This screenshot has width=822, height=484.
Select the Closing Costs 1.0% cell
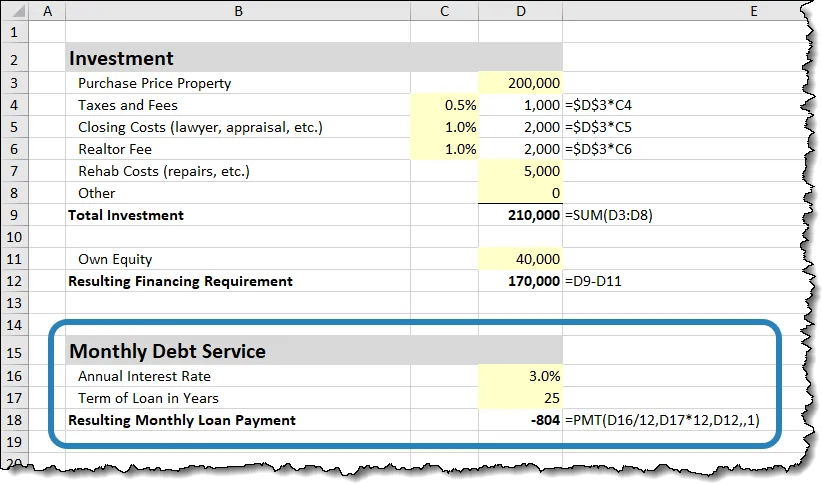point(445,127)
